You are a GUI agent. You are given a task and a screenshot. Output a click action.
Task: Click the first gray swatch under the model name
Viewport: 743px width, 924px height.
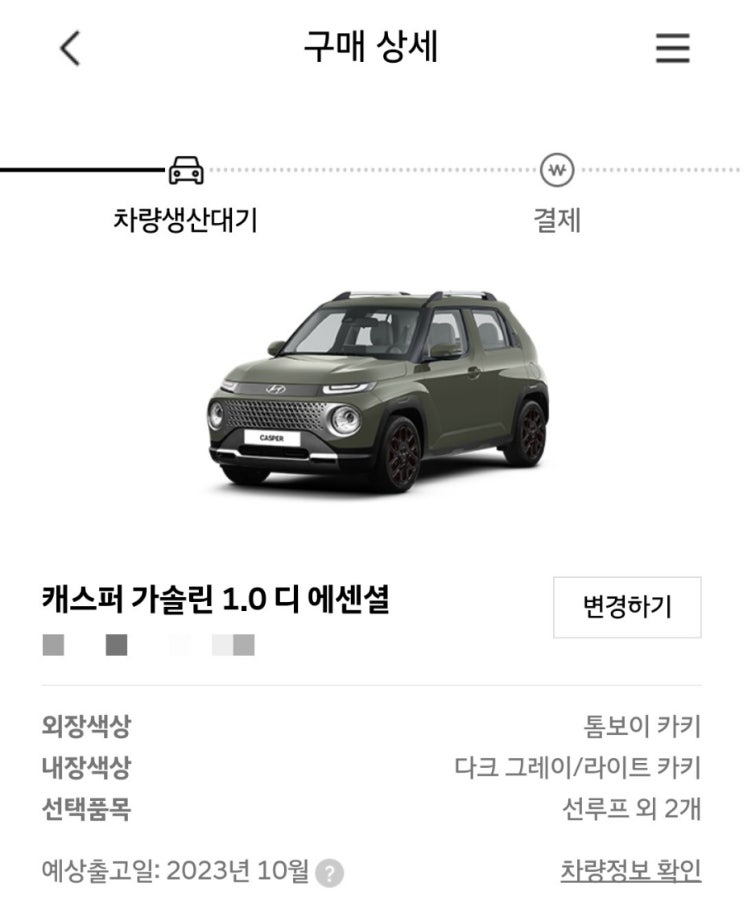(53, 645)
